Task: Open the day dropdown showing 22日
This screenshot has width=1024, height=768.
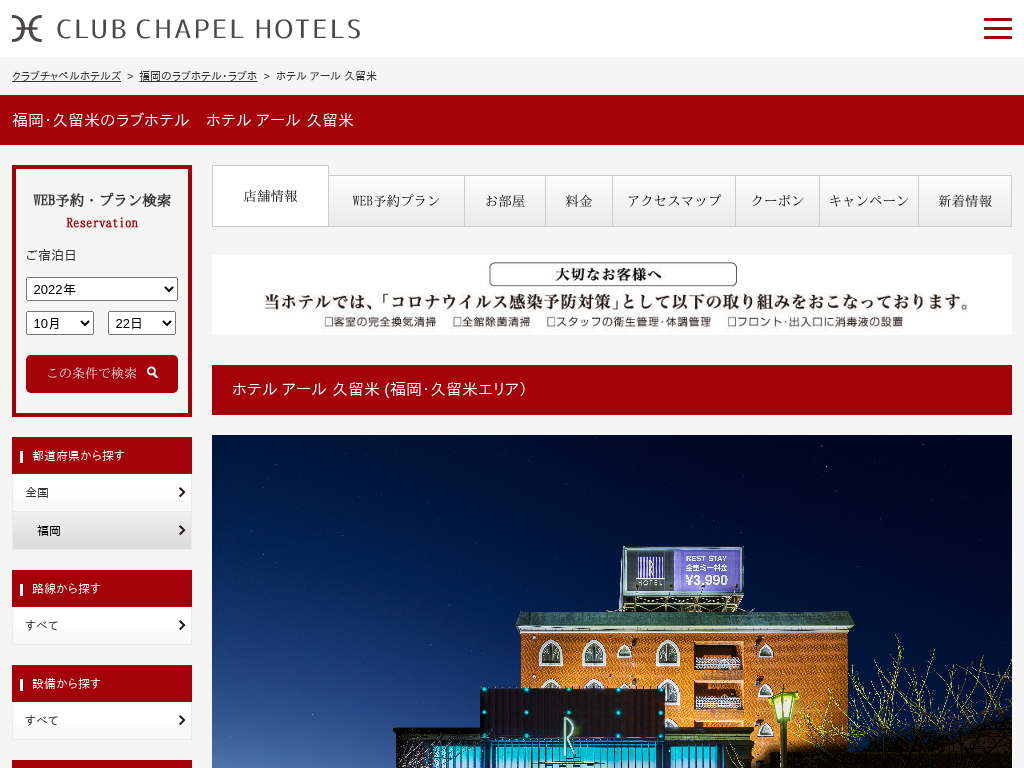Action: pyautogui.click(x=142, y=323)
